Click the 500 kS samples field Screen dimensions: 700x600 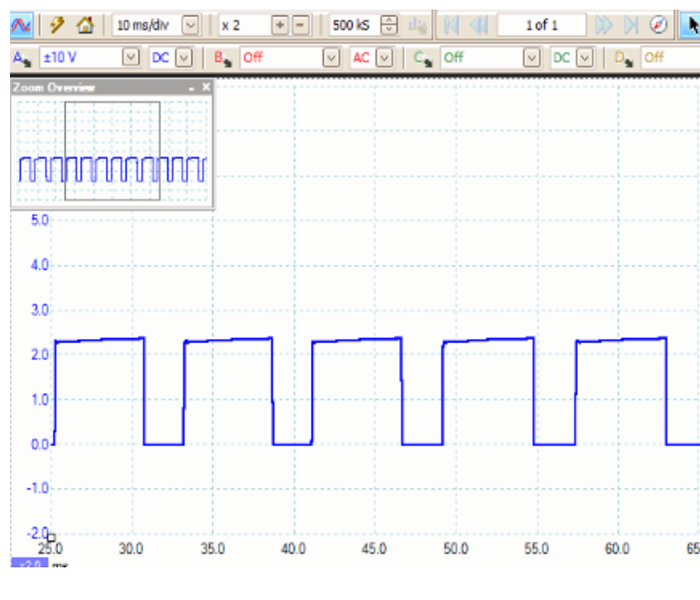[x=354, y=25]
